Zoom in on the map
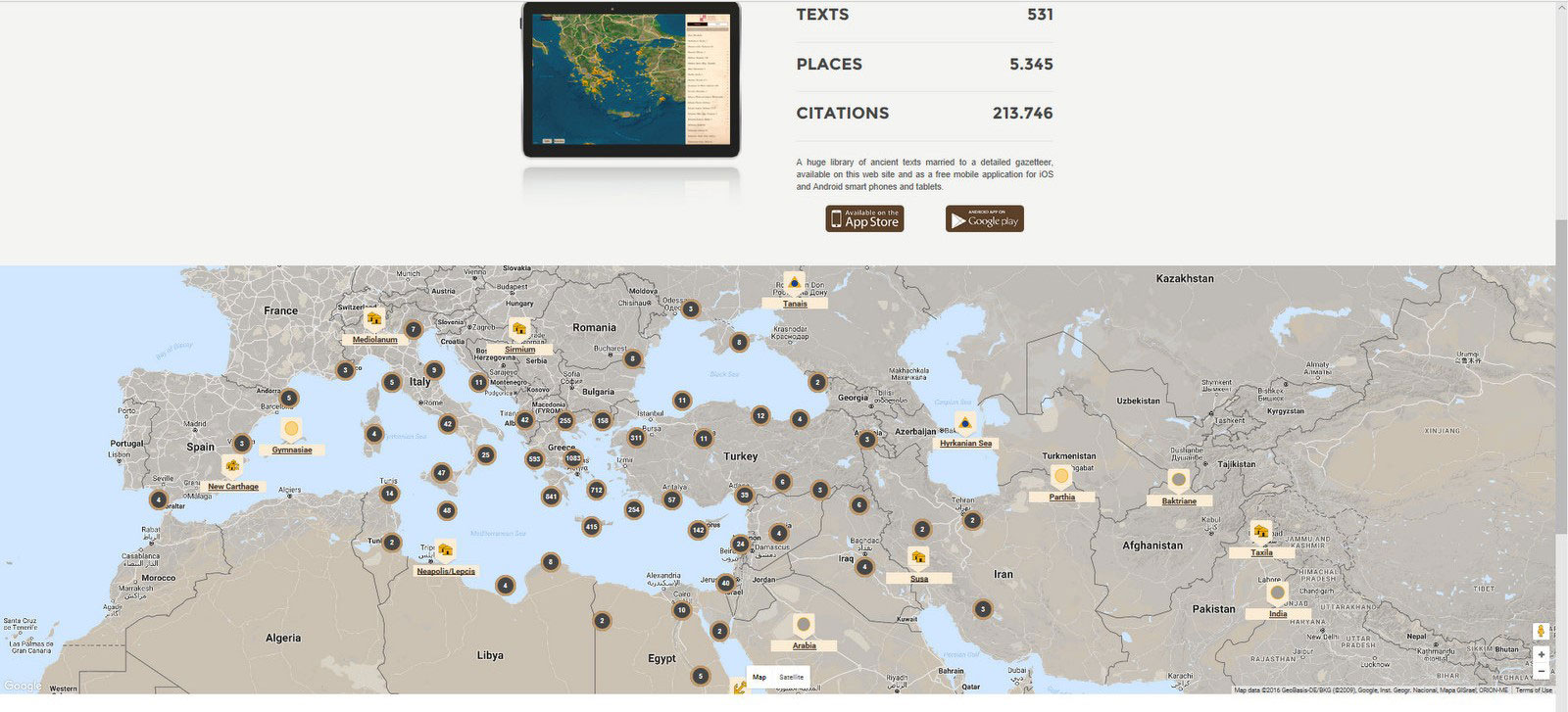 (x=1542, y=654)
